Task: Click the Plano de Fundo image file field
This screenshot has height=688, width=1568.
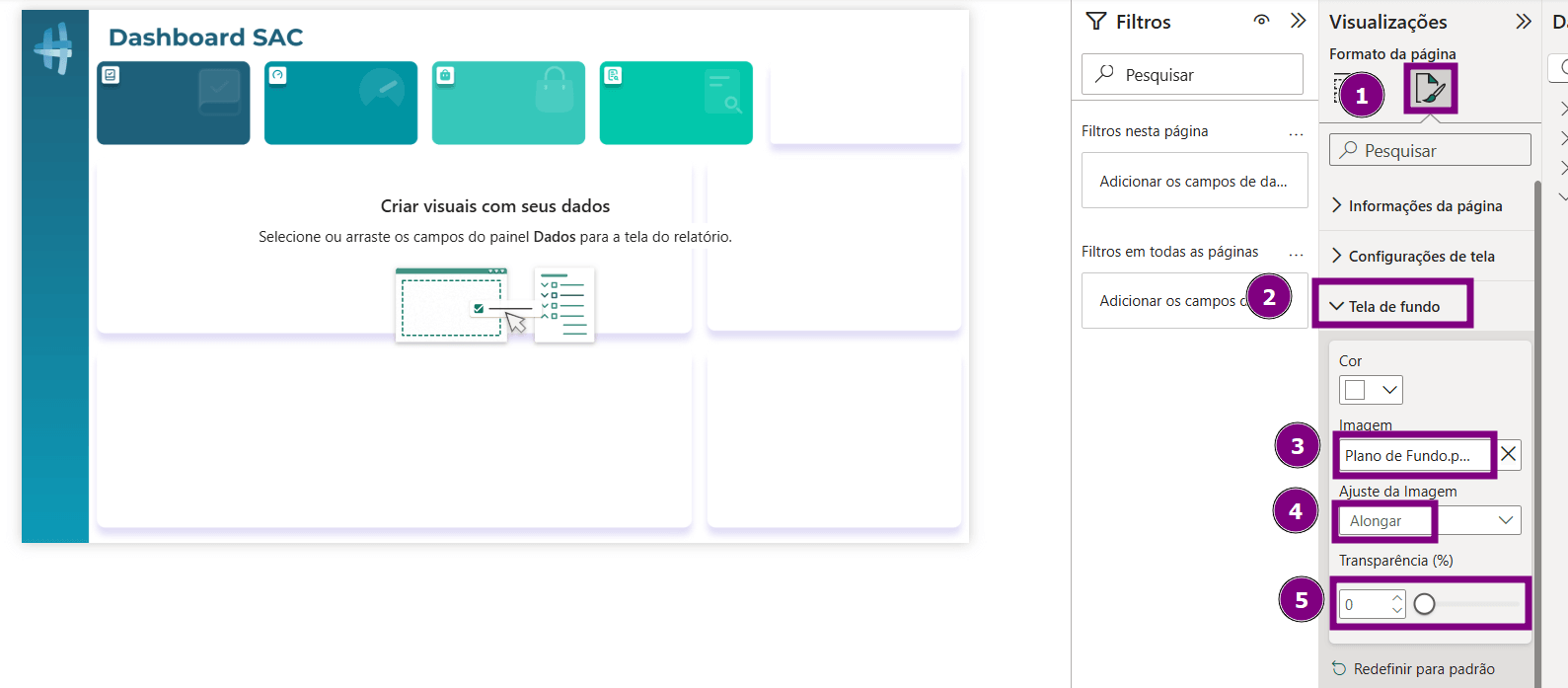Action: click(x=1415, y=455)
